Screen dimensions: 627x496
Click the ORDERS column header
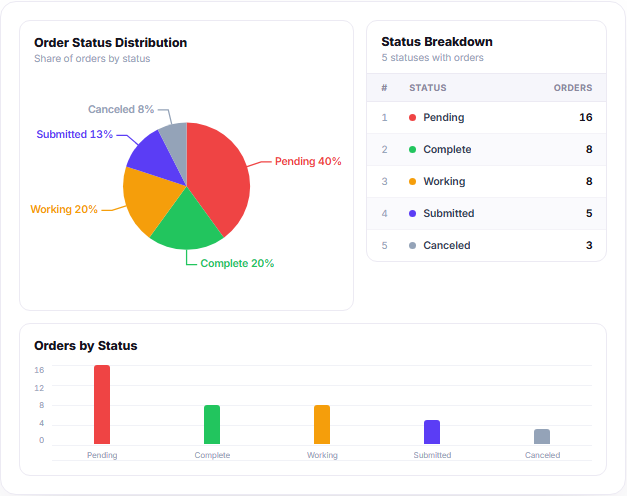[x=573, y=88]
